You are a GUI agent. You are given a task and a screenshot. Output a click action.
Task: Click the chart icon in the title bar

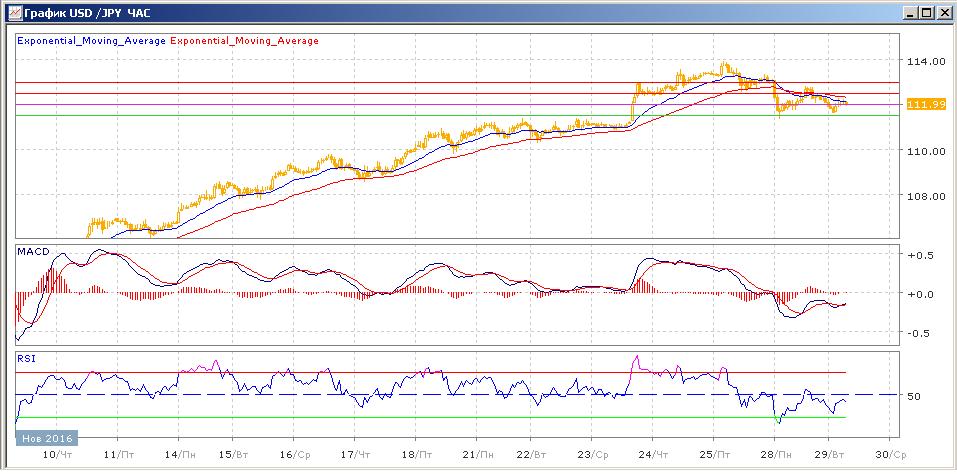pyautogui.click(x=14, y=11)
